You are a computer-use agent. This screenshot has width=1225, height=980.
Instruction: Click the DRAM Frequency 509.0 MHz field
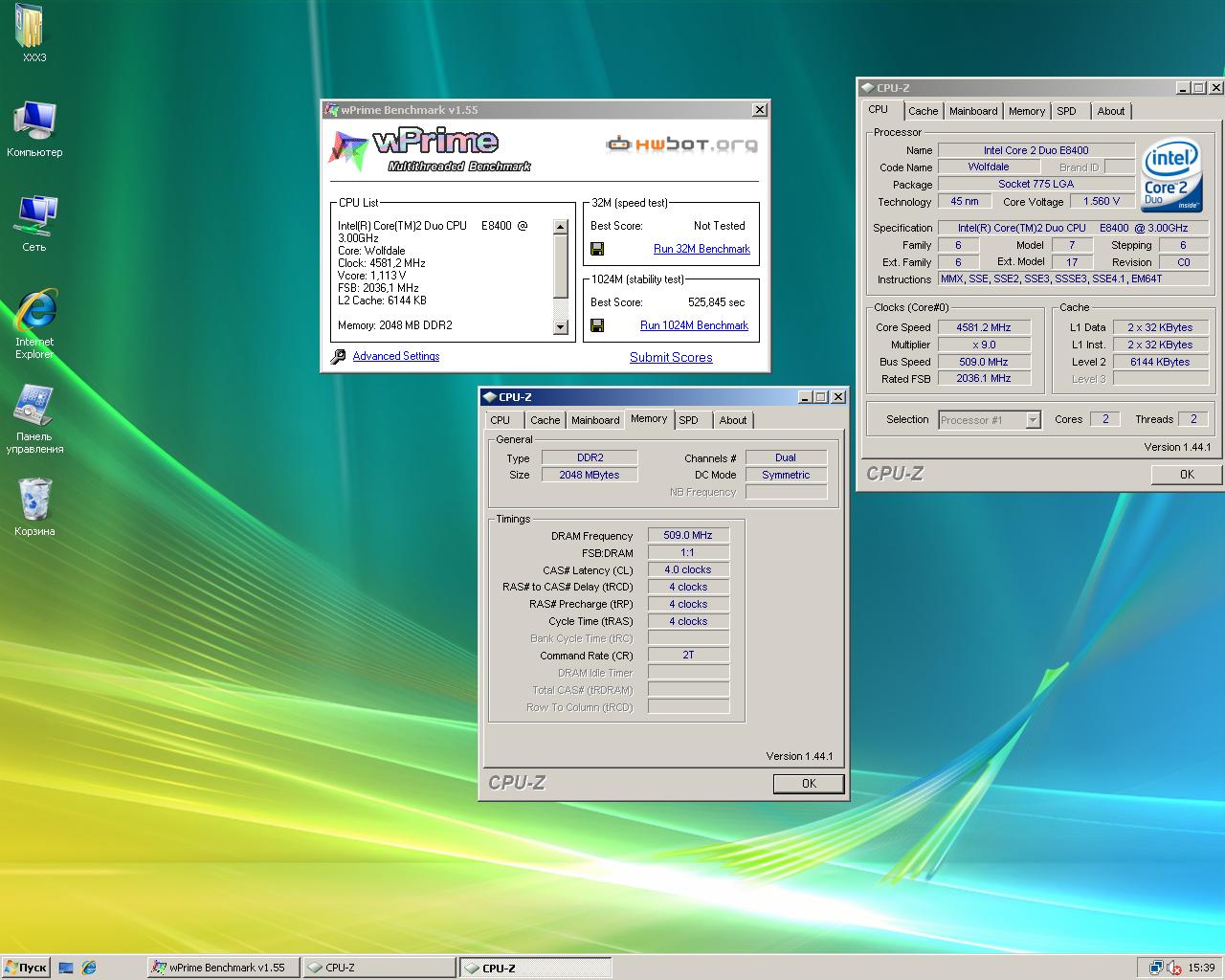pyautogui.click(x=688, y=535)
